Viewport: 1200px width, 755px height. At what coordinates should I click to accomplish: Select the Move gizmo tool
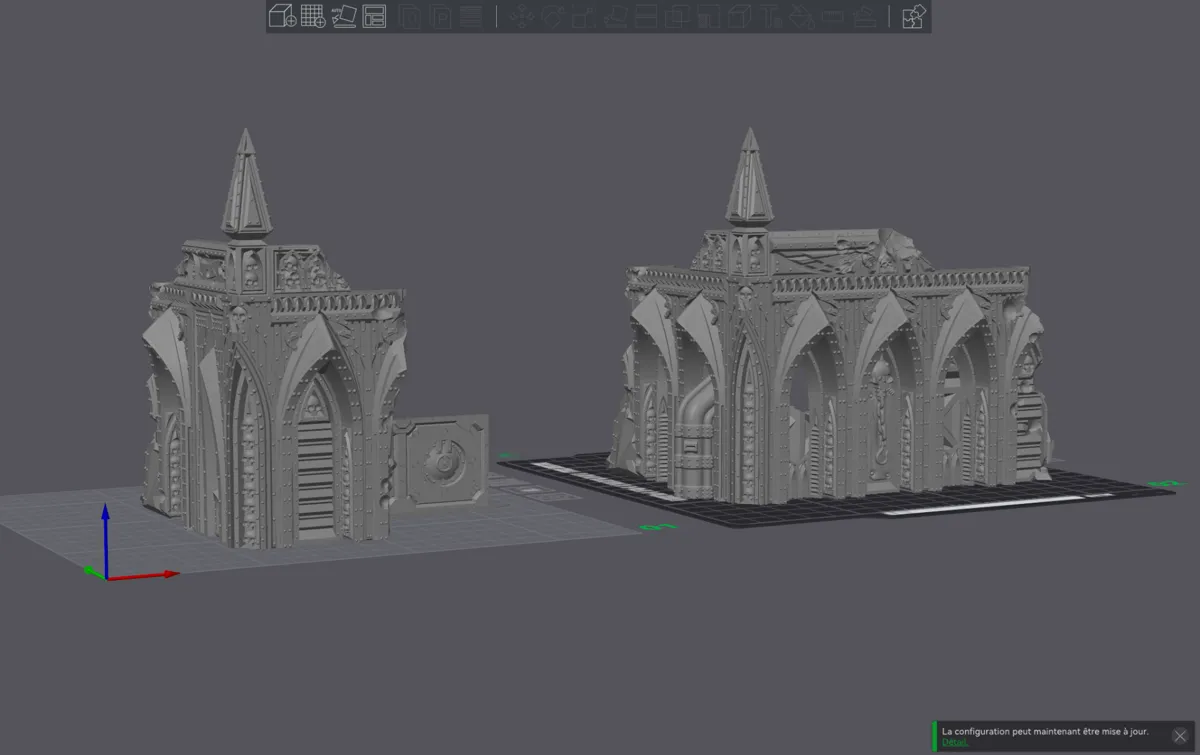point(521,16)
